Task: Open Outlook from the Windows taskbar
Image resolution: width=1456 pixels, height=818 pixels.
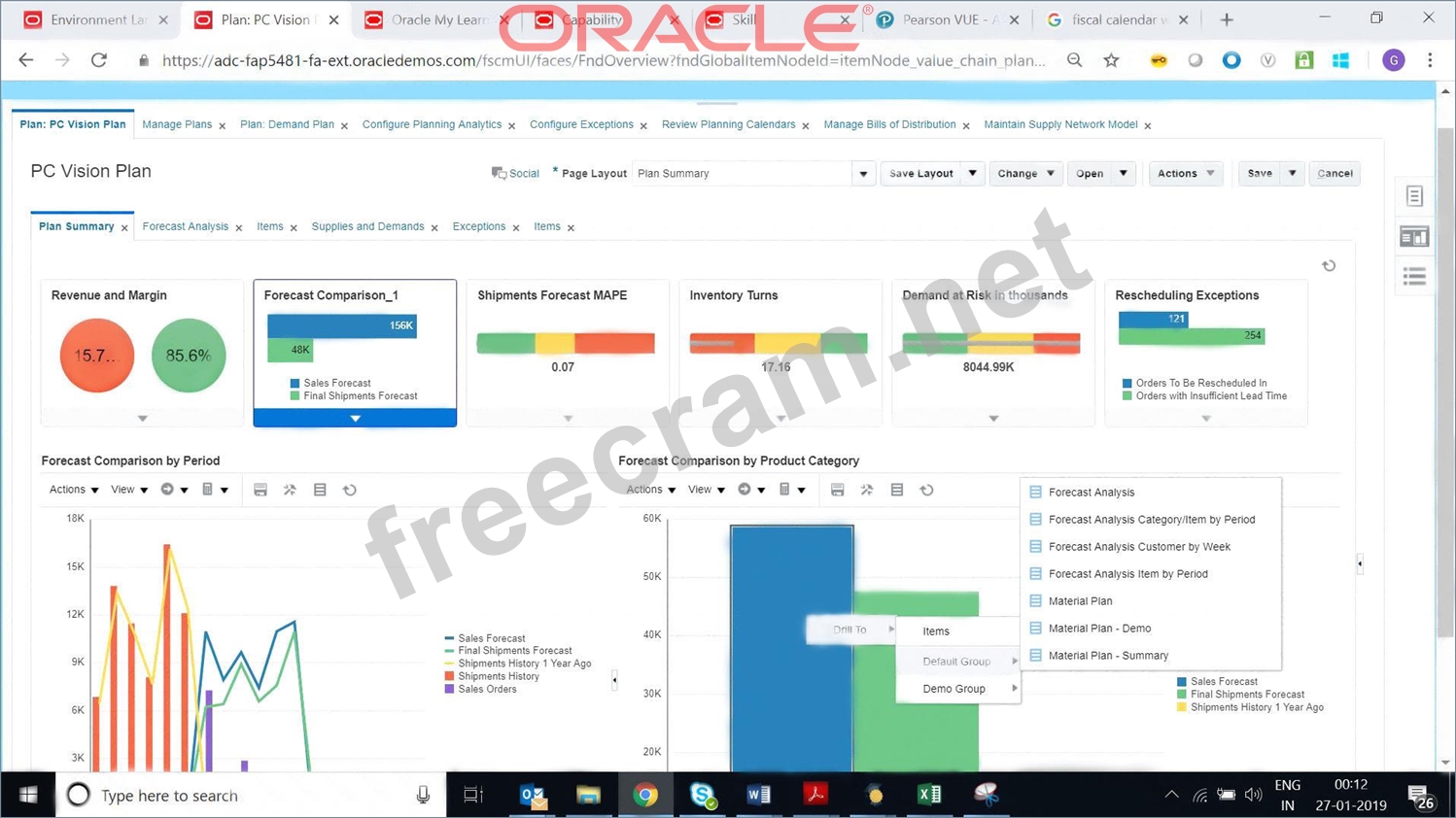Action: (533, 795)
